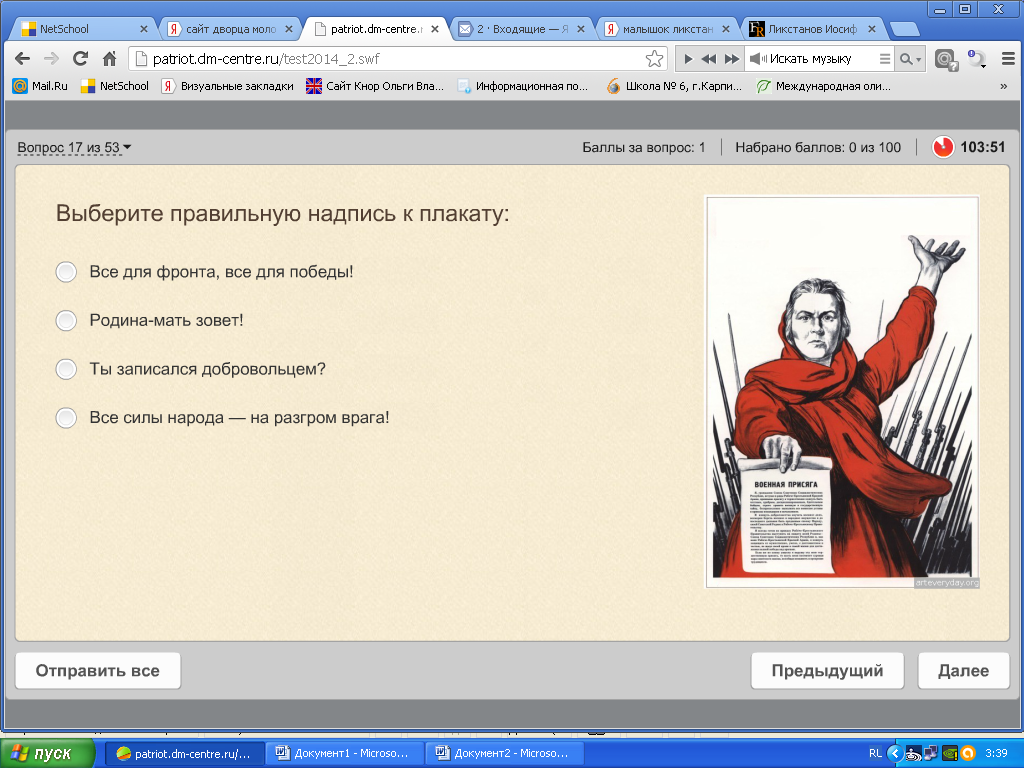Click the green NVIDIA tray icon
The image size is (1024, 768).
pos(950,754)
